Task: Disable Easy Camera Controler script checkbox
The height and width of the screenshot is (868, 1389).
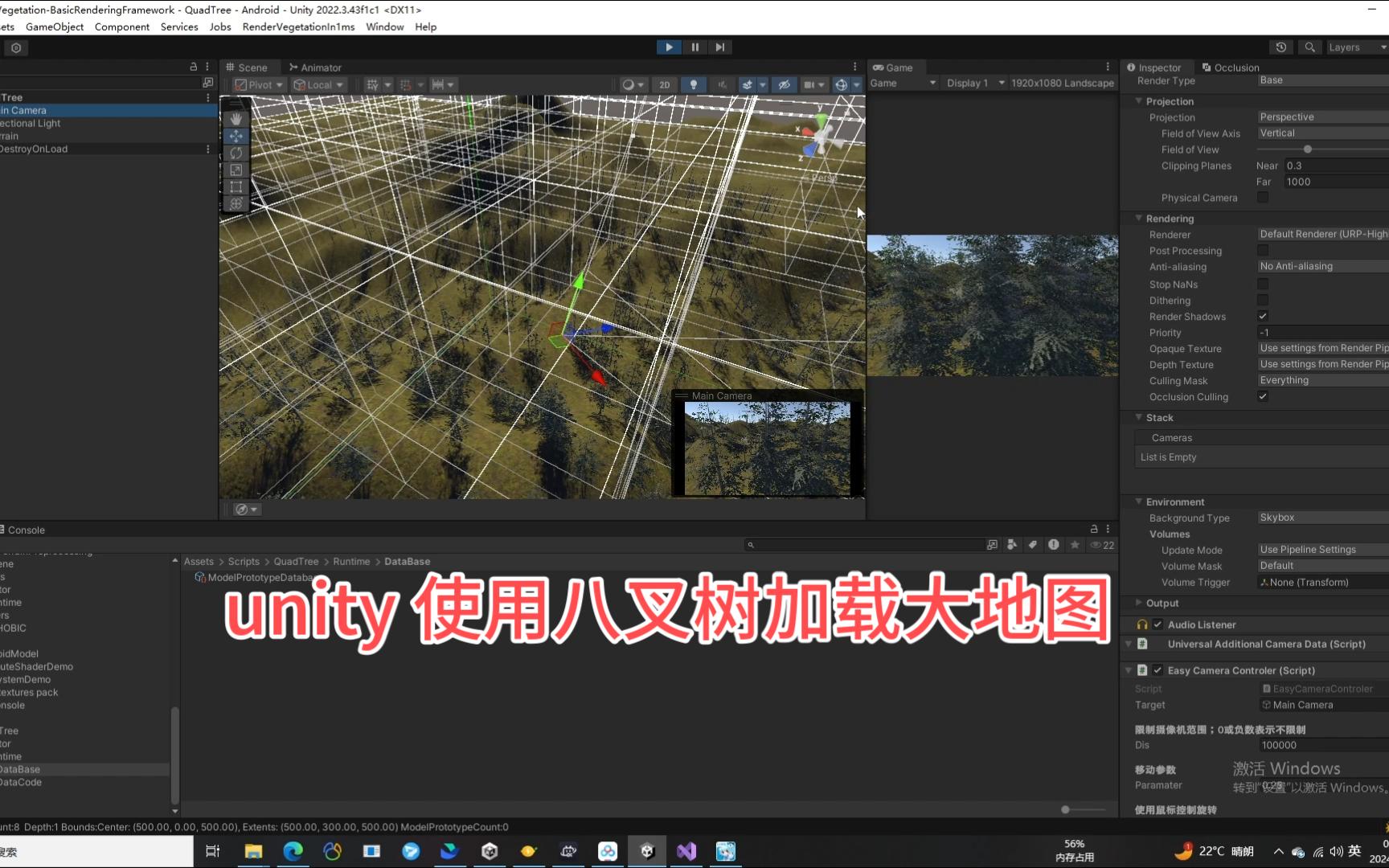Action: (x=1157, y=670)
